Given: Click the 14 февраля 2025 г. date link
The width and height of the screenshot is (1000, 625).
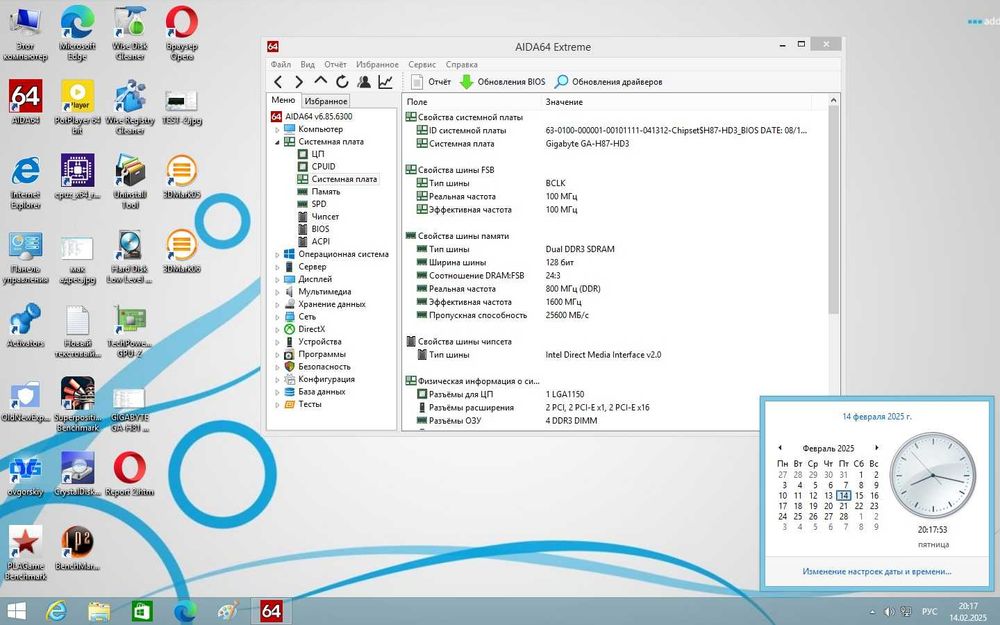Looking at the screenshot, I should [x=877, y=416].
